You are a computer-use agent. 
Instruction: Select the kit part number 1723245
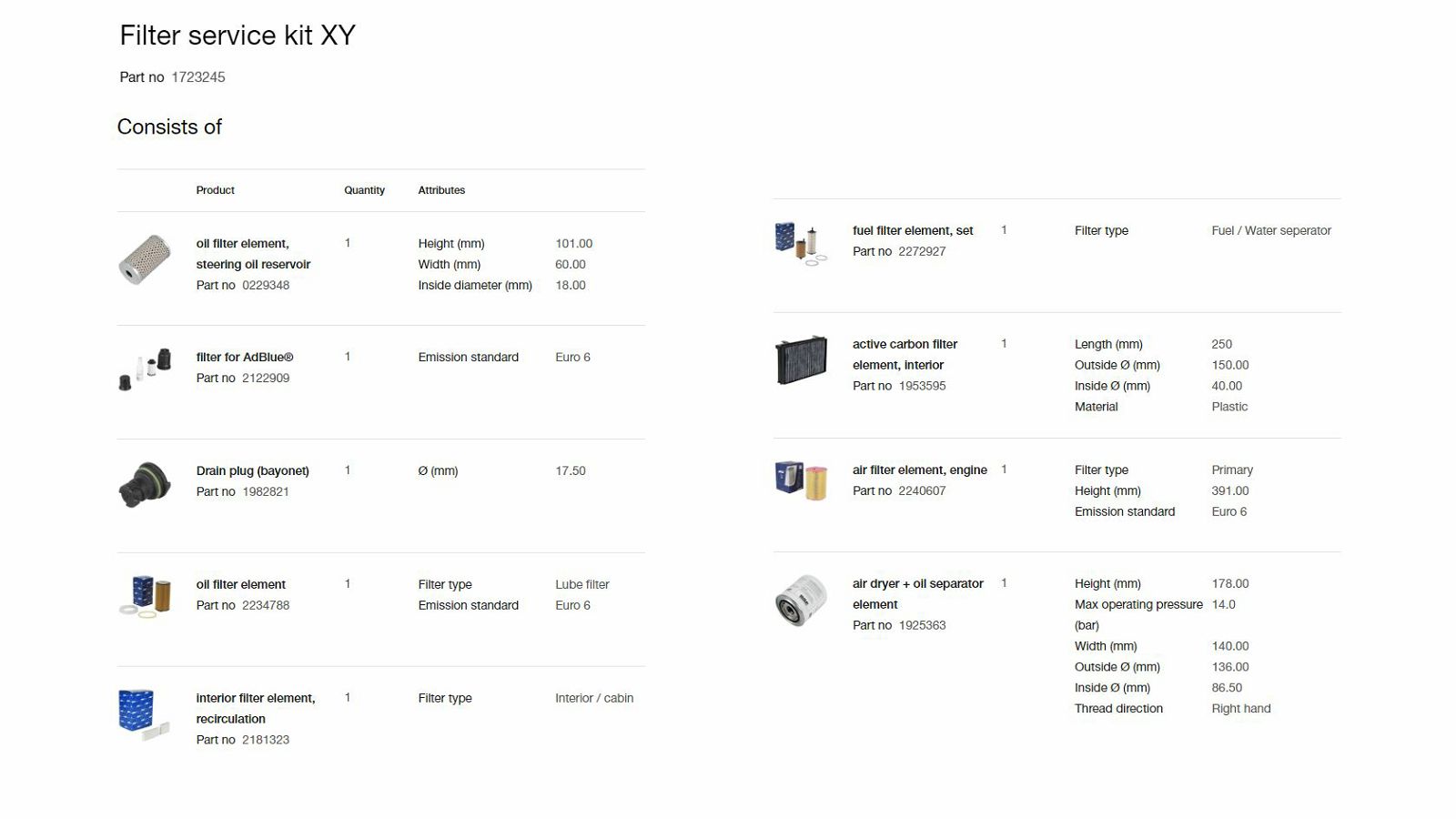(198, 77)
